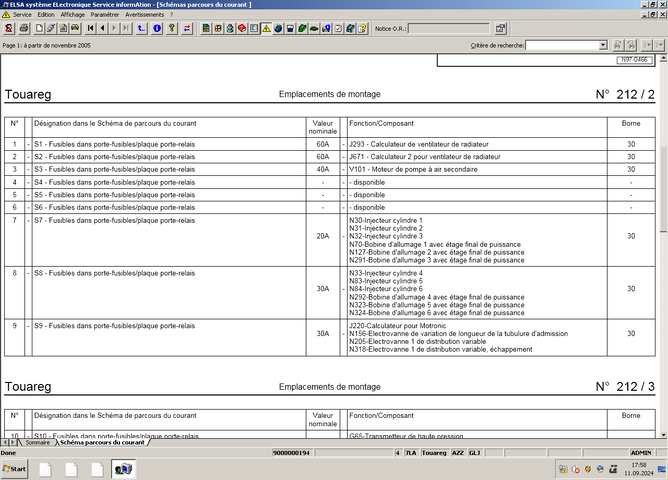Open the Windows Start button
The height and width of the screenshot is (480, 668).
click(x=14, y=469)
